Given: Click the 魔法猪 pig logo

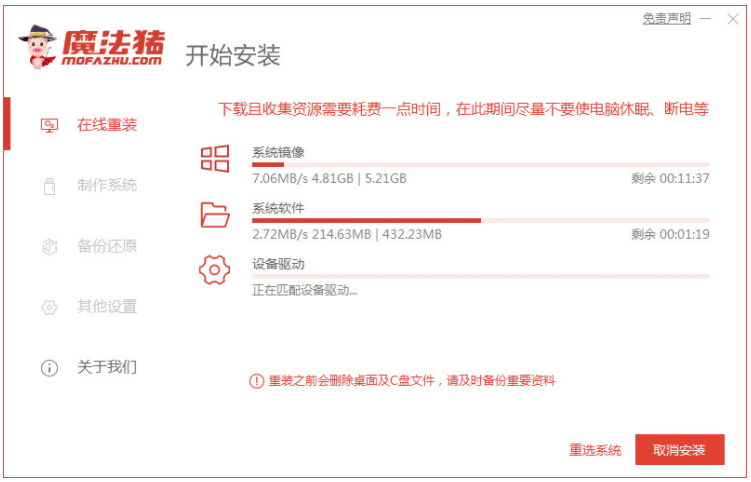Looking at the screenshot, I should 37,47.
